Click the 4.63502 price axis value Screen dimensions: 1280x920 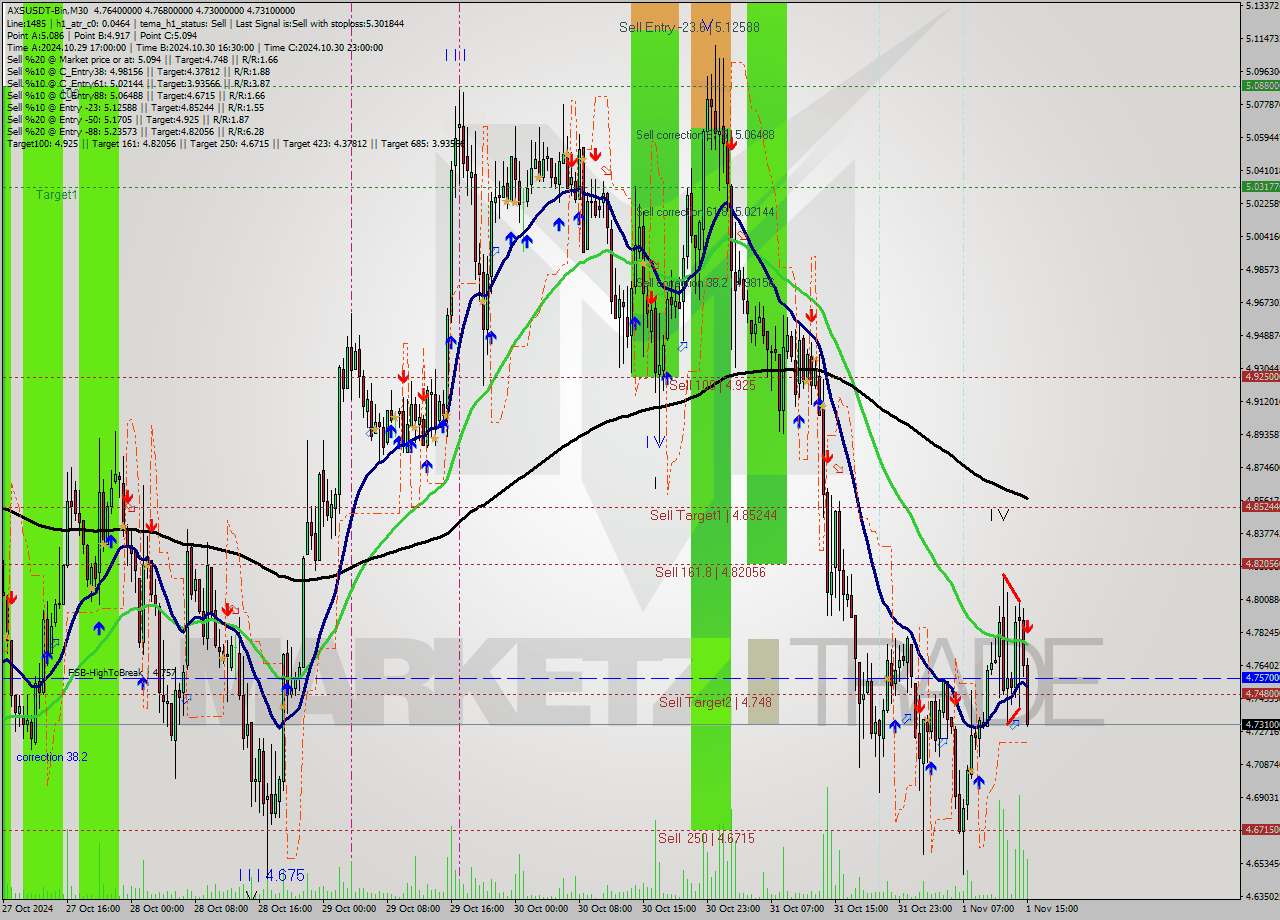coord(1262,896)
